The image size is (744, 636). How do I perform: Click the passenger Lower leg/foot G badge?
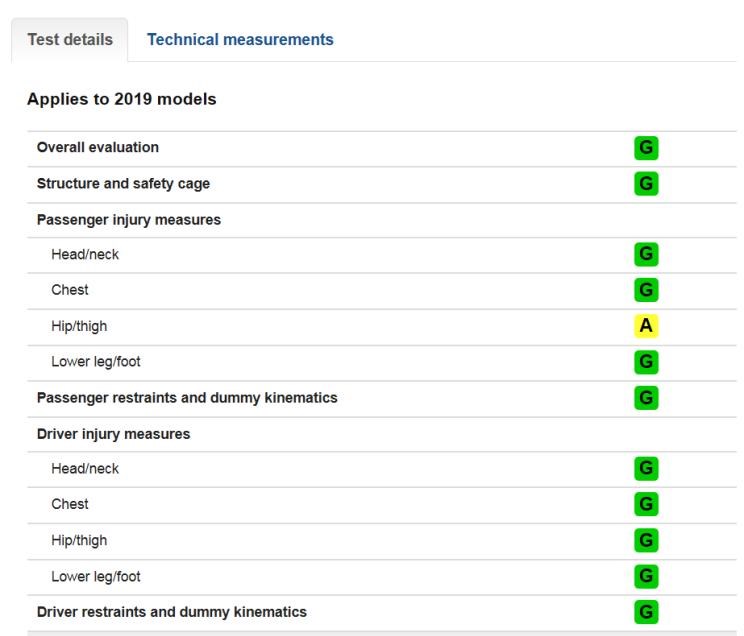646,362
